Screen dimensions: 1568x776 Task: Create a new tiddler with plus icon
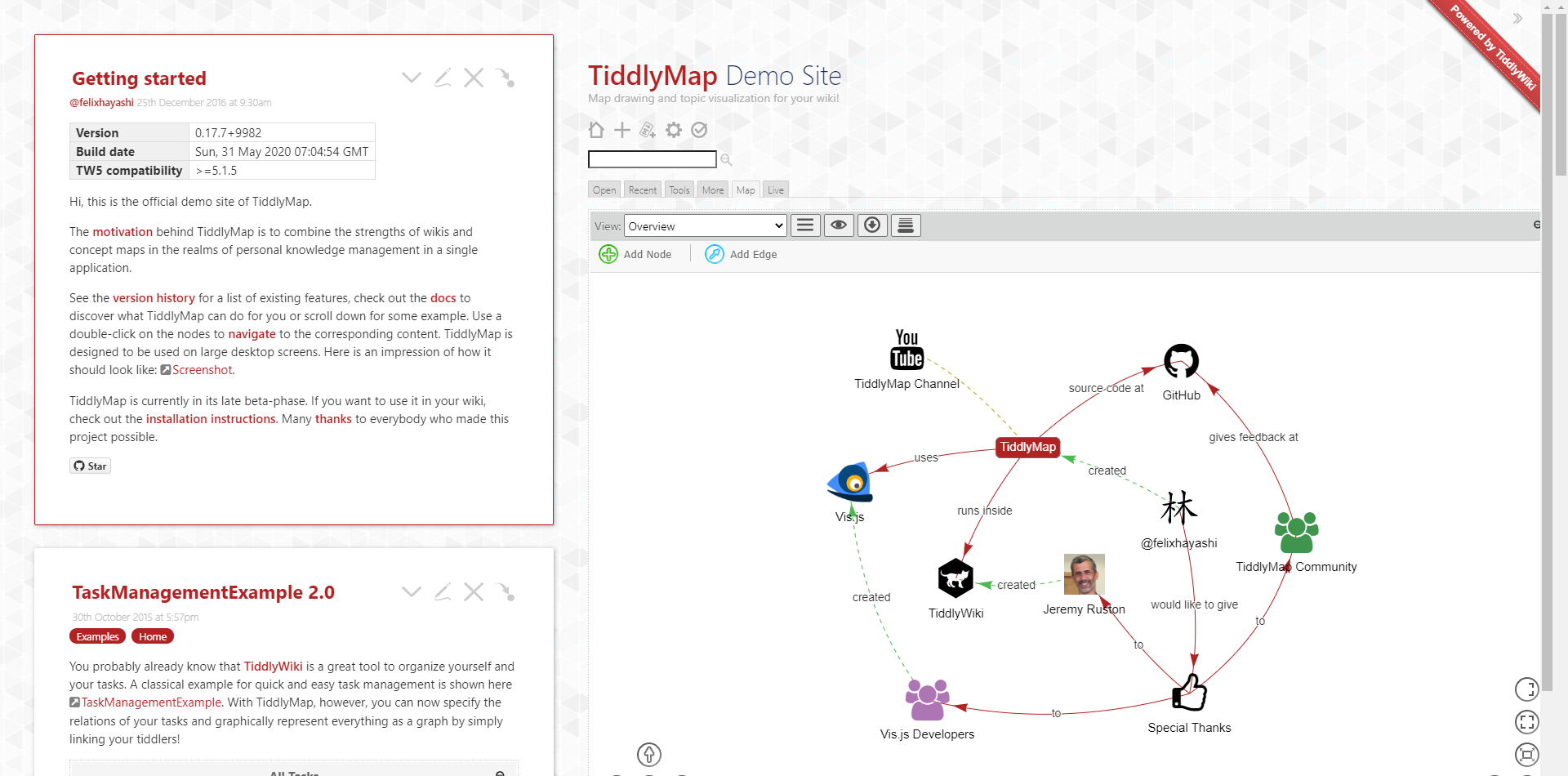[x=622, y=130]
